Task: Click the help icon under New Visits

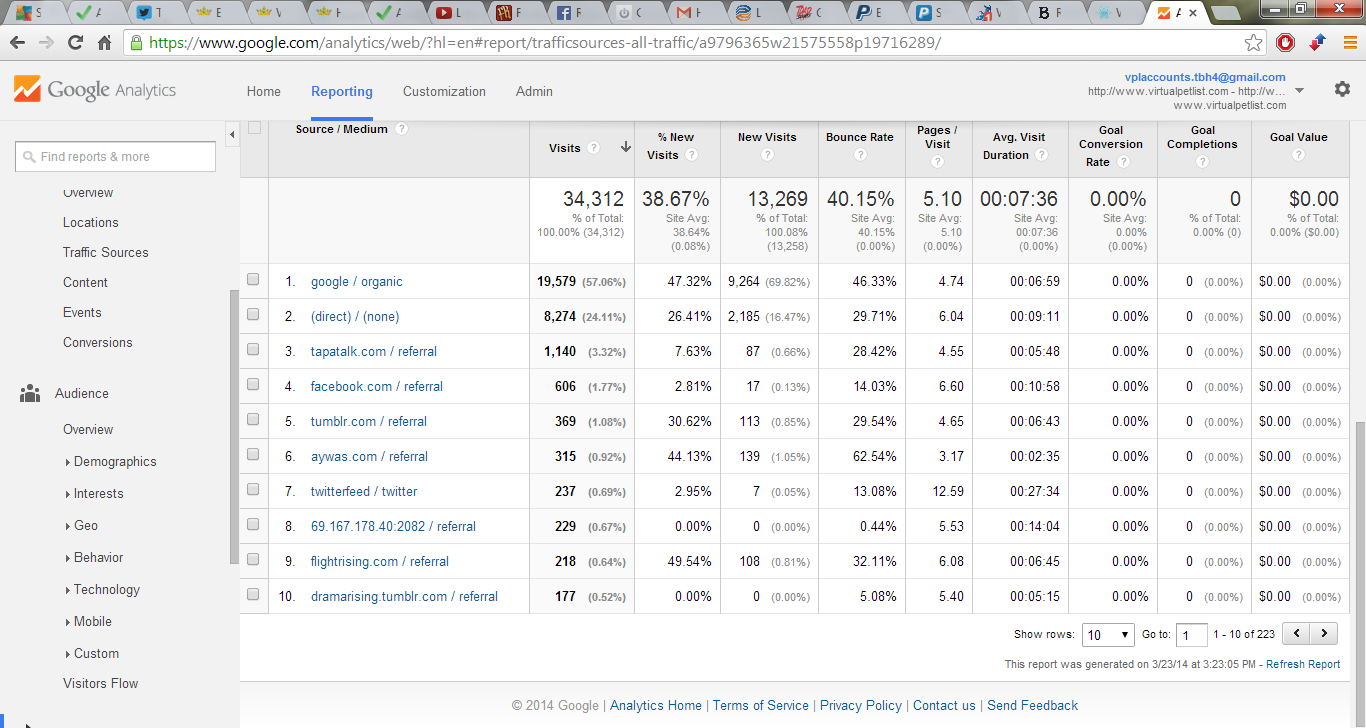Action: pyautogui.click(x=767, y=155)
